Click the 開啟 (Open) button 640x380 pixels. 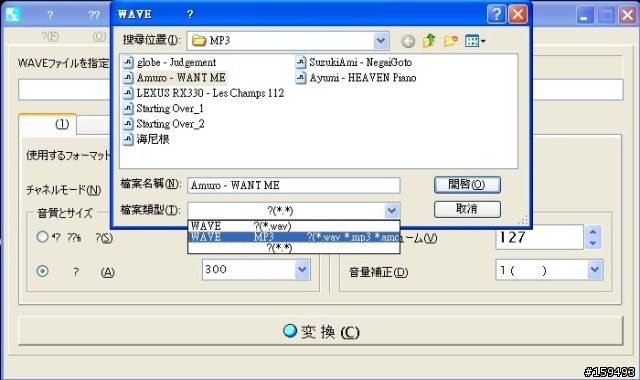[x=467, y=185]
